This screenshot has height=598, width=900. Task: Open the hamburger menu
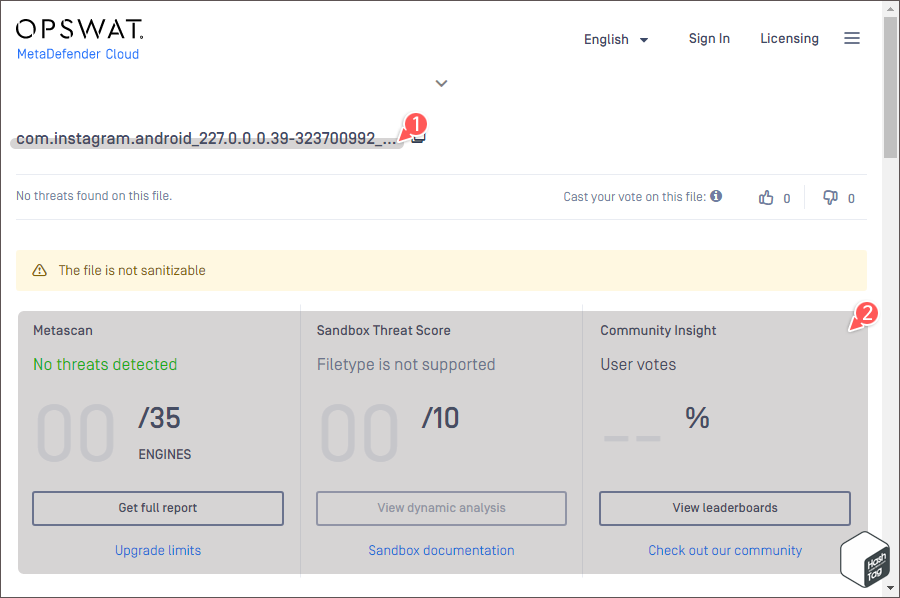coord(852,38)
